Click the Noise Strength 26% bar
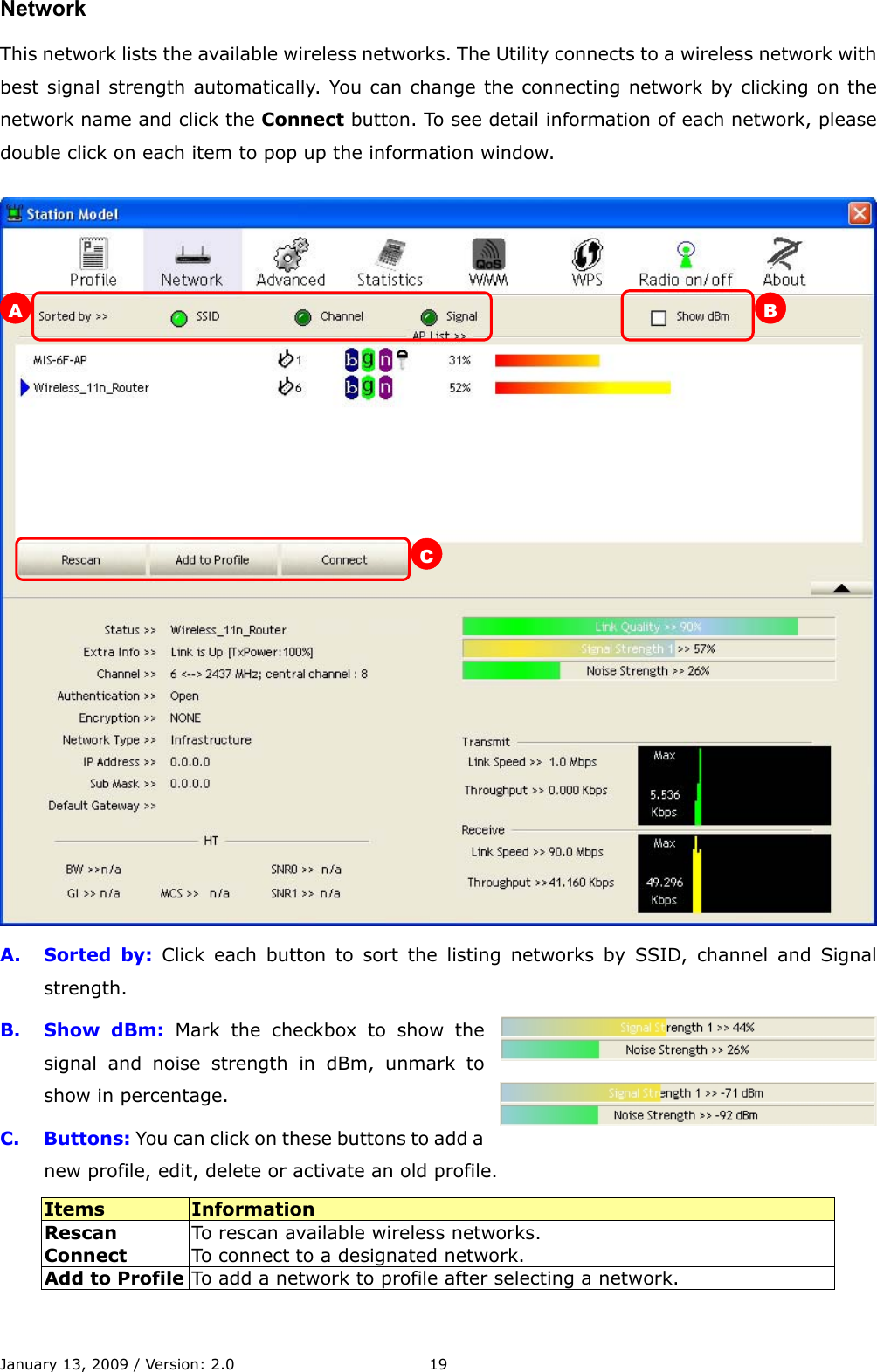 tap(648, 670)
